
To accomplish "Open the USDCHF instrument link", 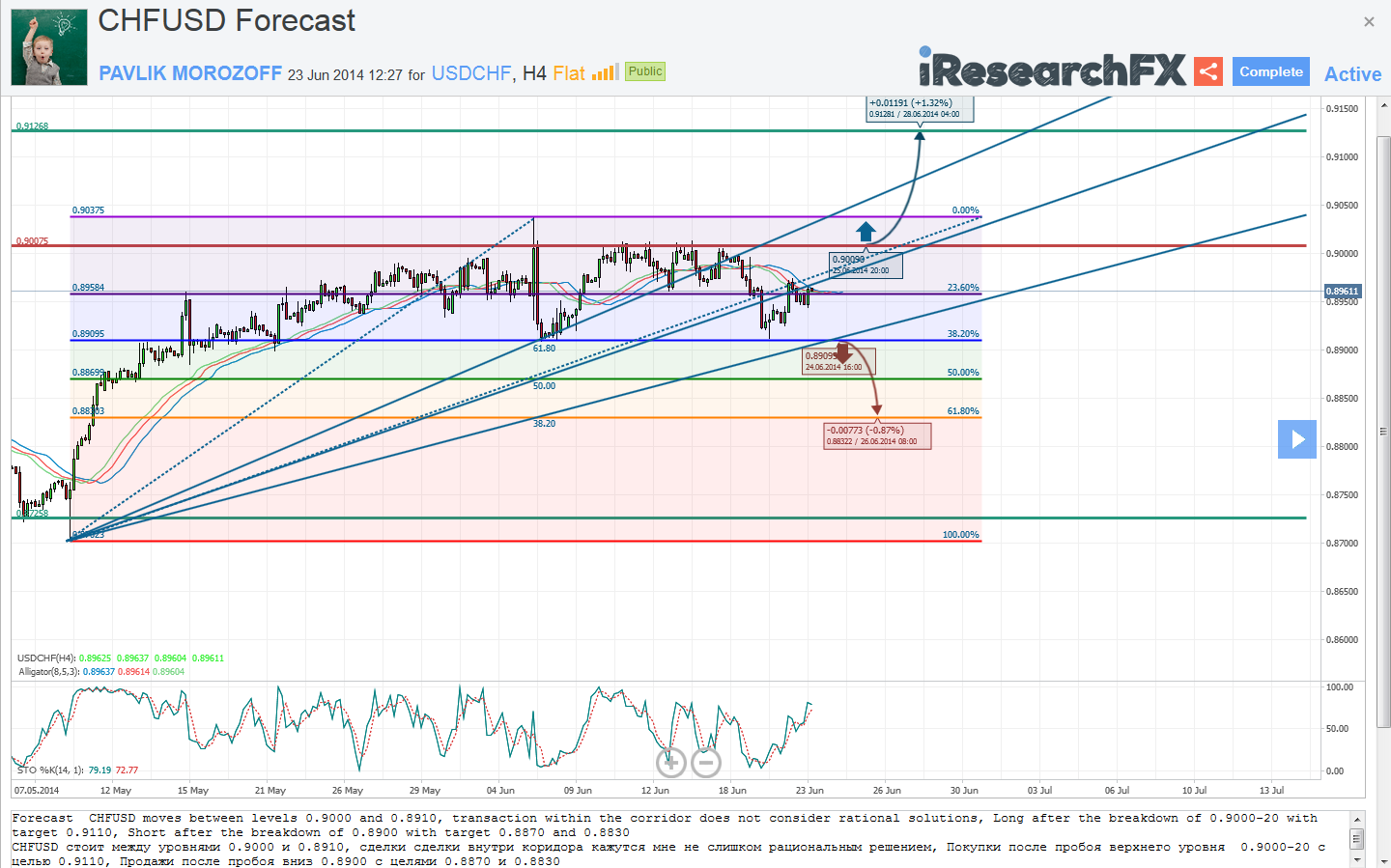I will [471, 73].
